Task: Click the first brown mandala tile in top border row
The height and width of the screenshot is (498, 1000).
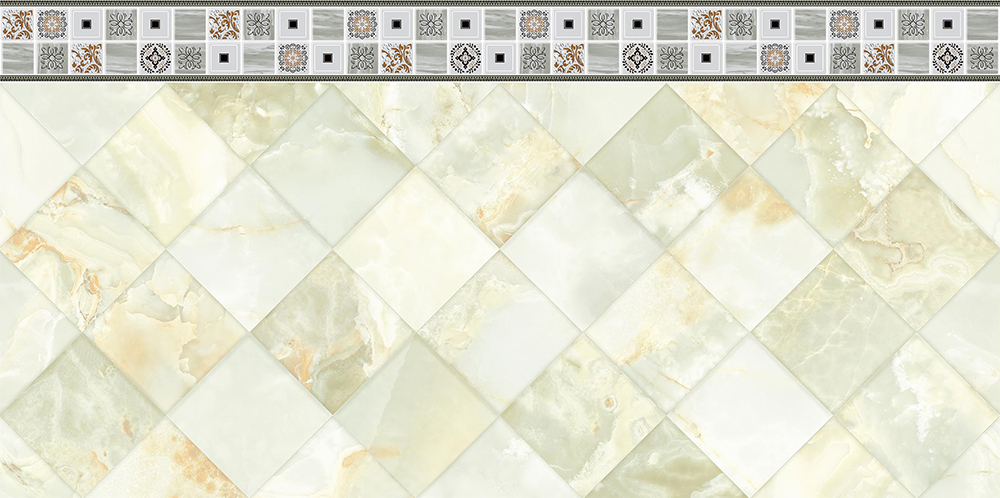Action: point(52,24)
